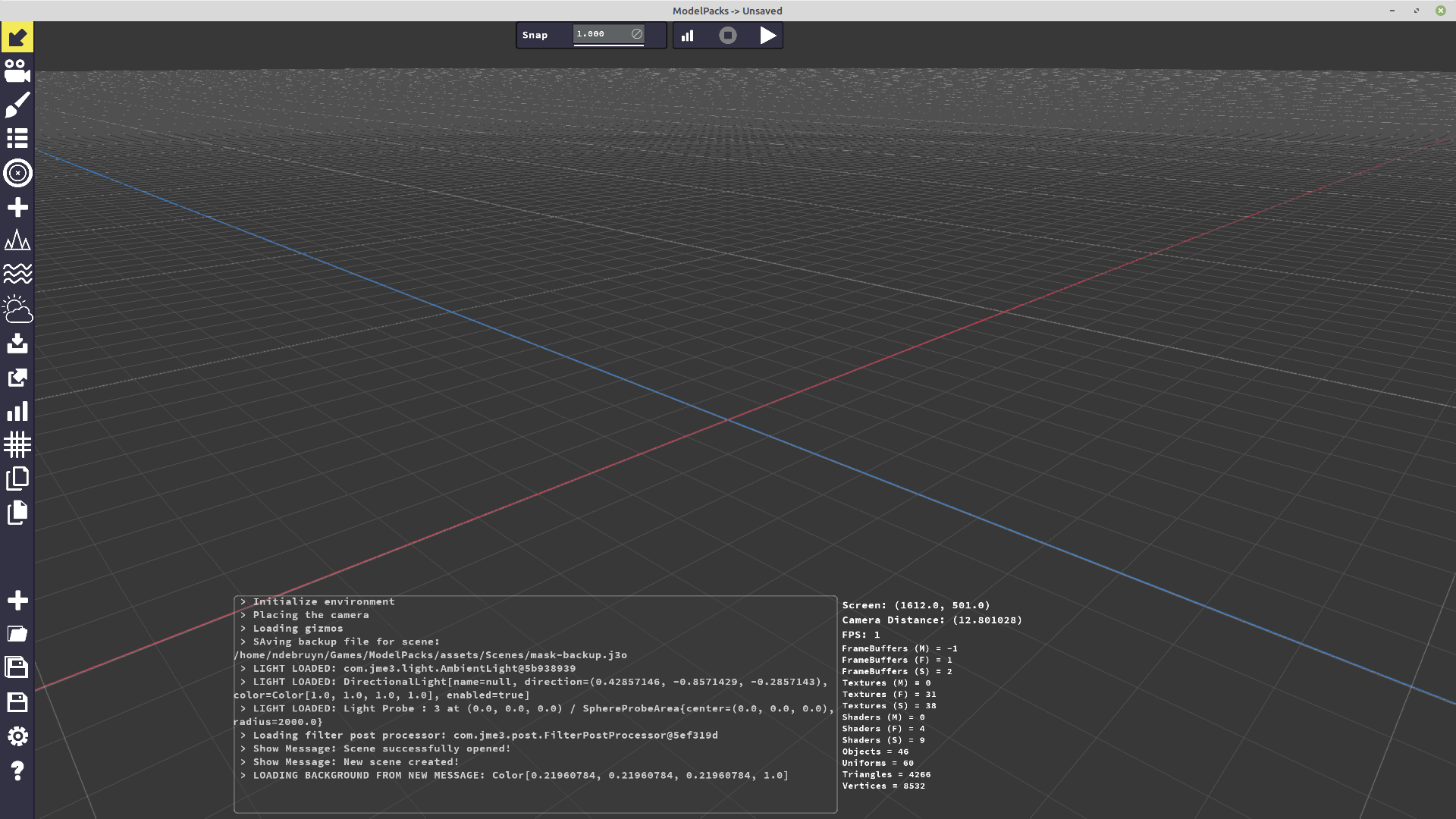Screen dimensions: 1456x819
Task: Click the mask-backup.j3o file path text
Action: tap(430, 655)
